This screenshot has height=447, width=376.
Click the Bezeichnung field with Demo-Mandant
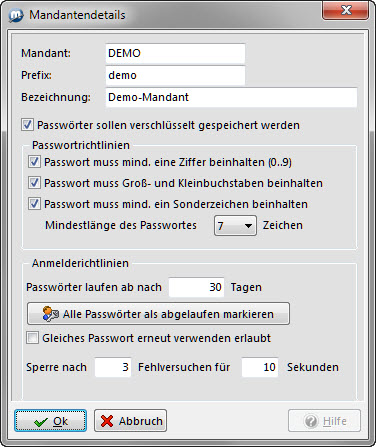click(231, 97)
